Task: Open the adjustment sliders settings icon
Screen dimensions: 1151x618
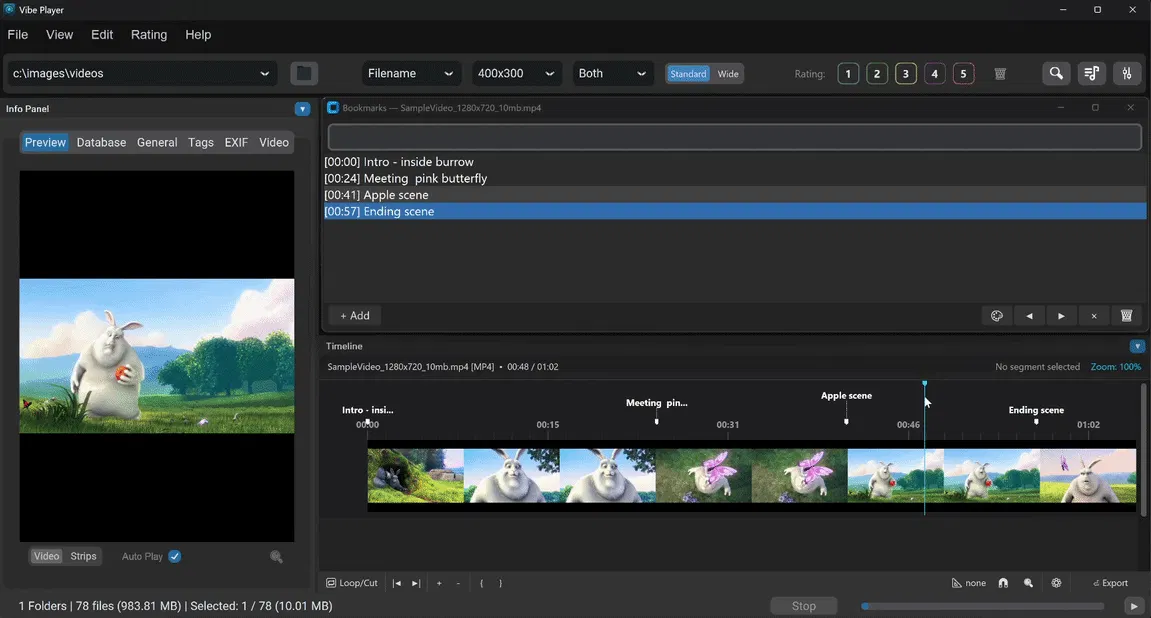Action: point(1127,73)
